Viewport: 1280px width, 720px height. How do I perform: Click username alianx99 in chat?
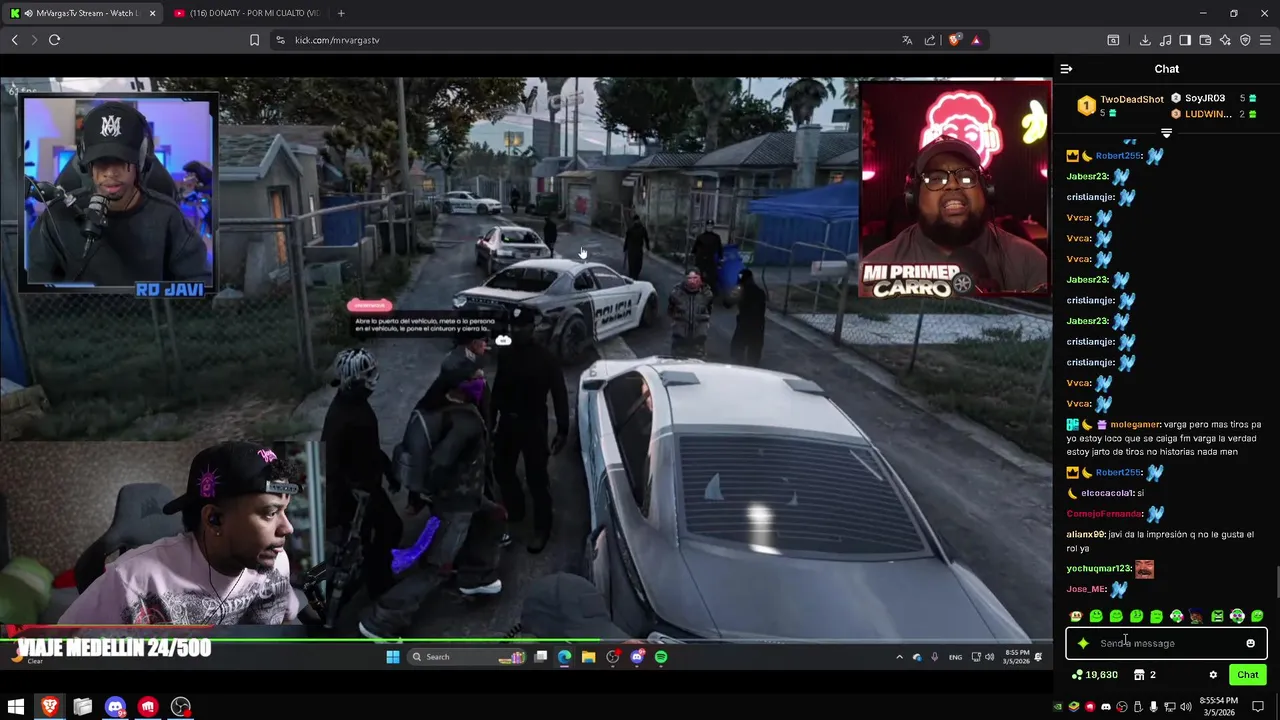(x=1085, y=535)
